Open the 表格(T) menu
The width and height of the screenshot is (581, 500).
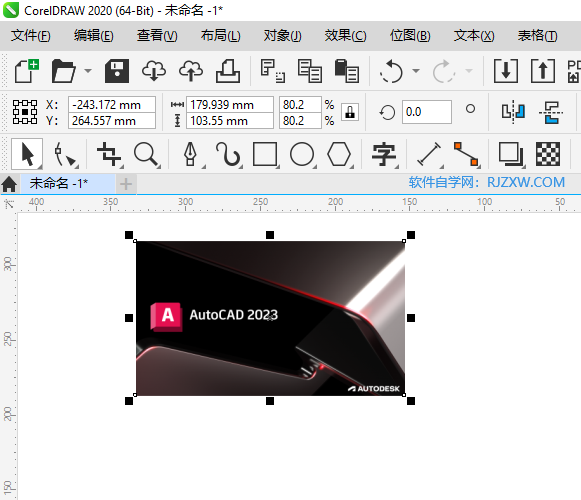537,36
